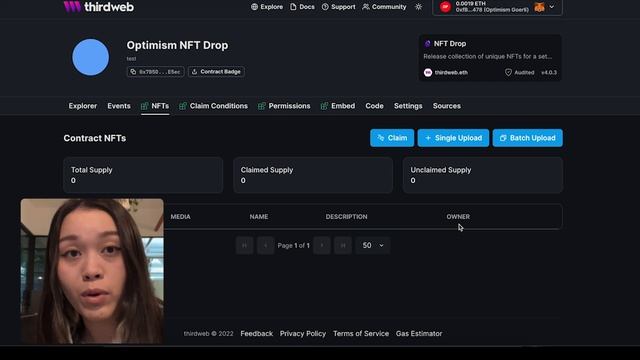Open the NFT Drop contract card
This screenshot has width=640, height=360.
point(490,58)
